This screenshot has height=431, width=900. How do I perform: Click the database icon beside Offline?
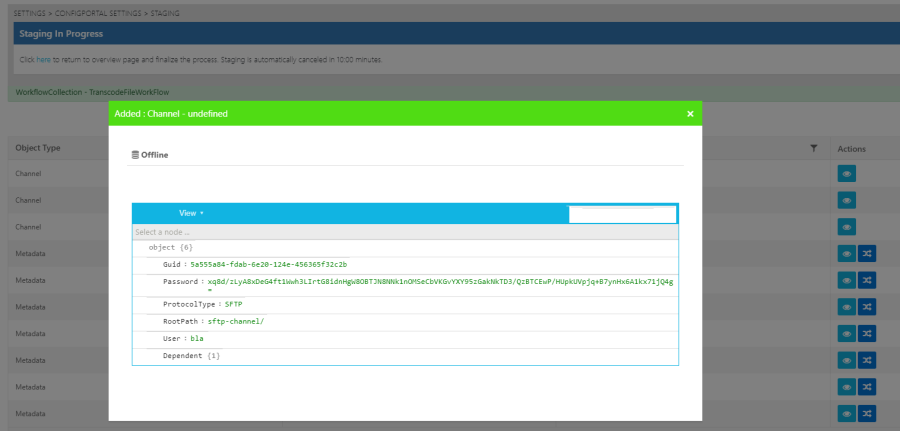pyautogui.click(x=135, y=155)
